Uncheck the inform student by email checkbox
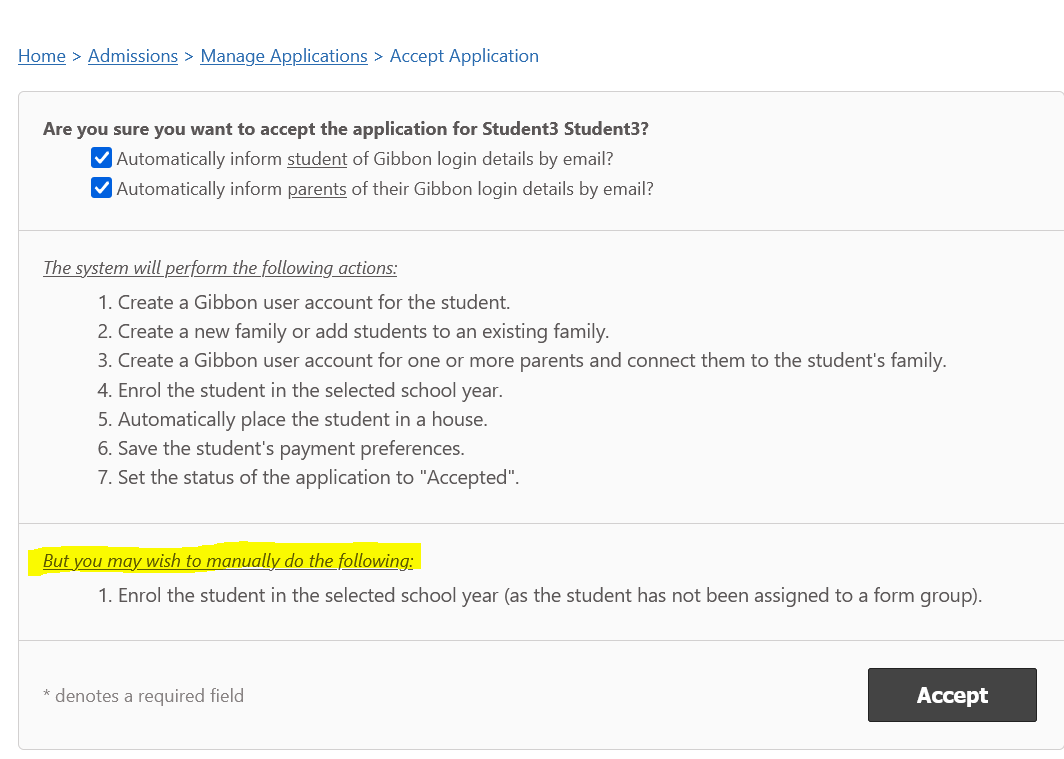1064x759 pixels. click(x=101, y=158)
